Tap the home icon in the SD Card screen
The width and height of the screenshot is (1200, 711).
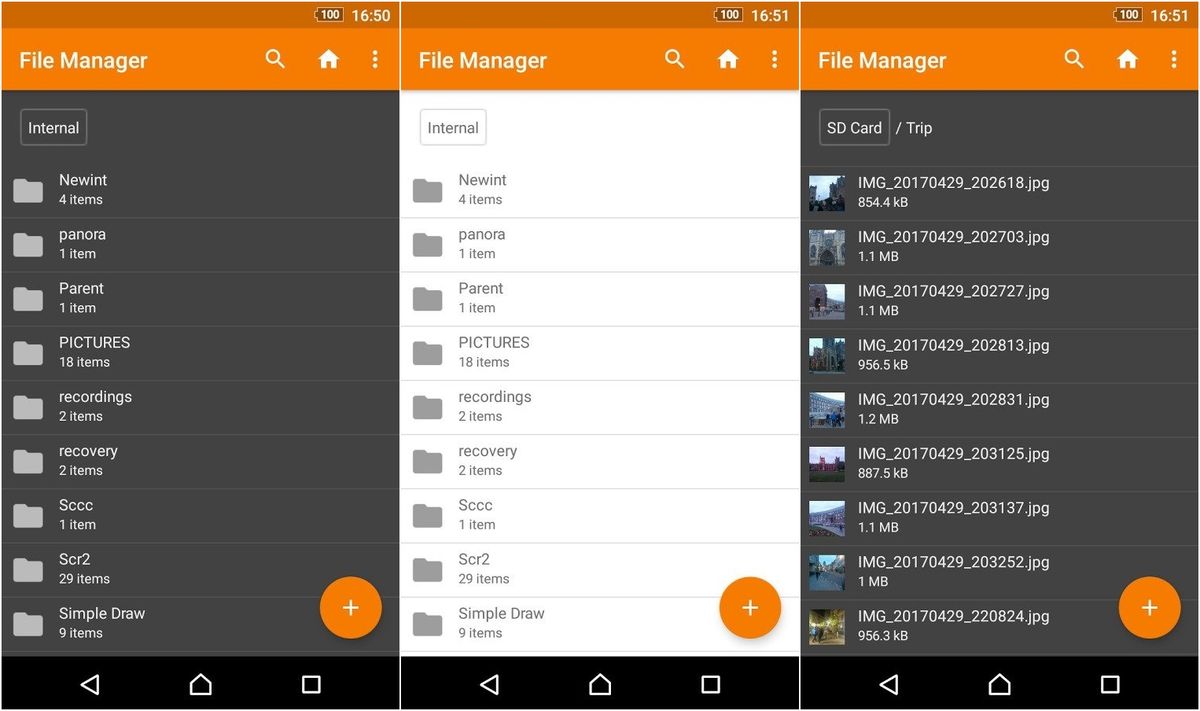click(1128, 59)
